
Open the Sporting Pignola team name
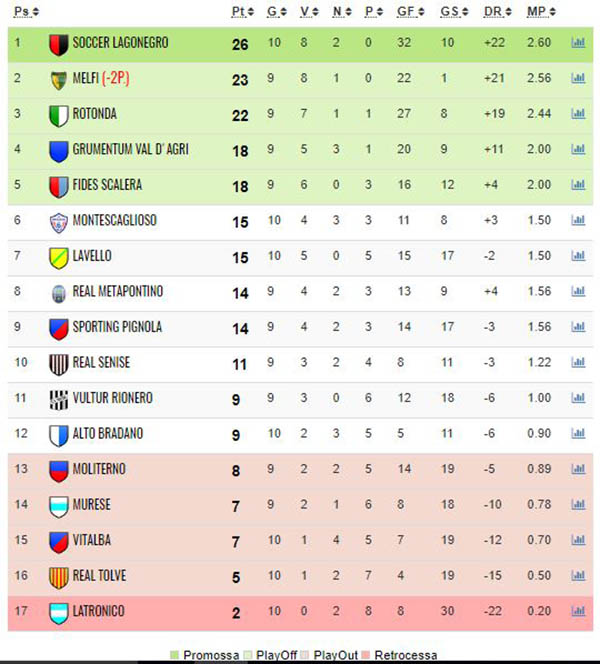point(117,326)
